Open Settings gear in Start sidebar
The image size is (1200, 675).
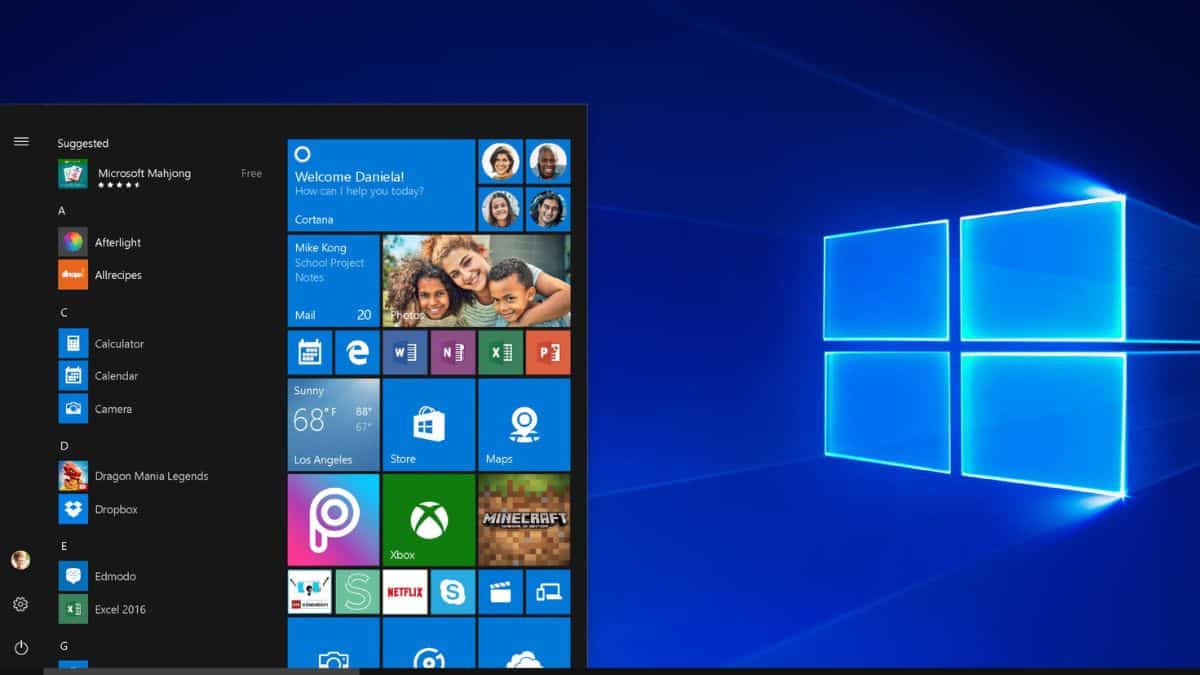point(21,604)
